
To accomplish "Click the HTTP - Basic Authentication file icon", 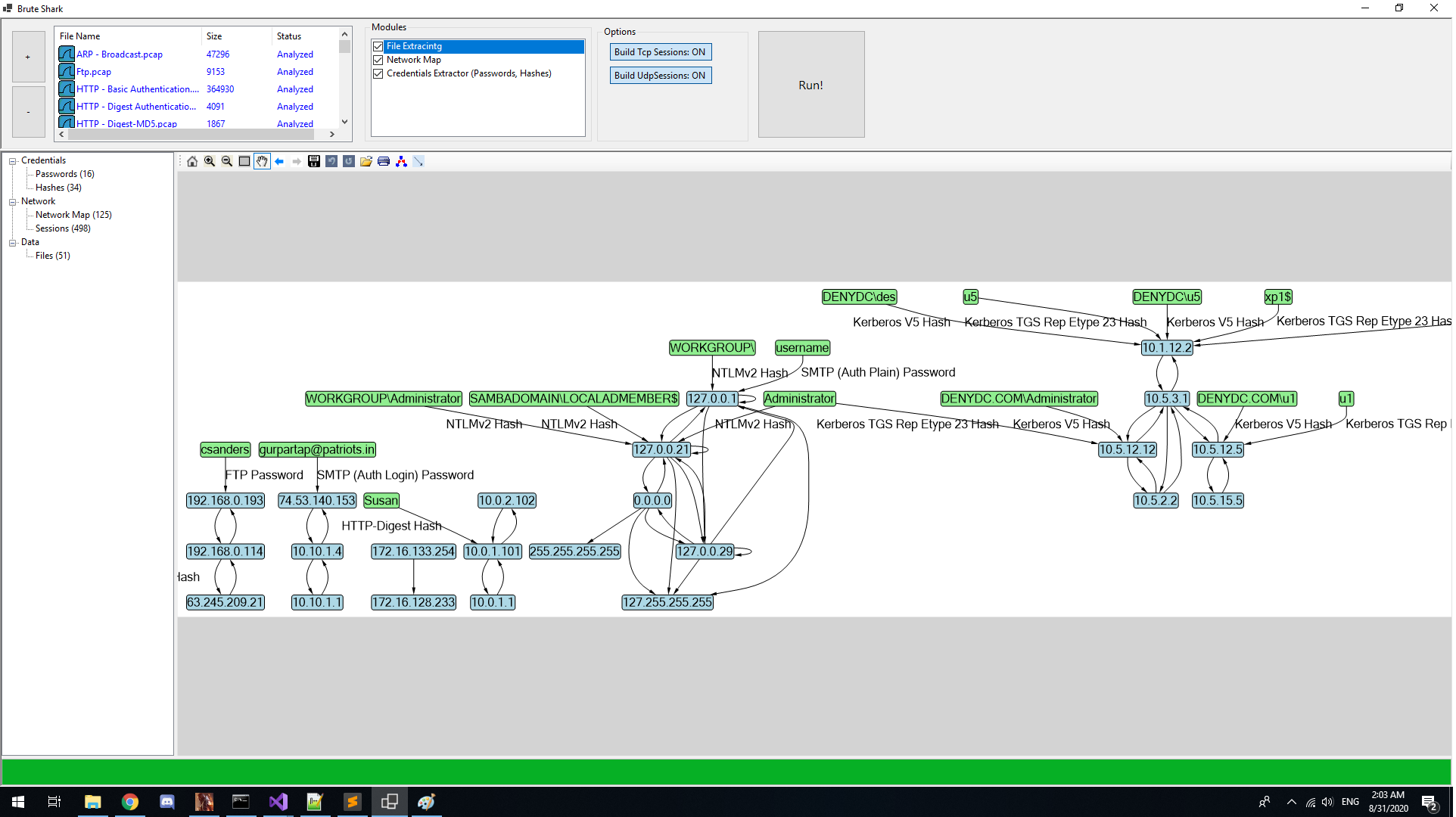I will point(67,89).
